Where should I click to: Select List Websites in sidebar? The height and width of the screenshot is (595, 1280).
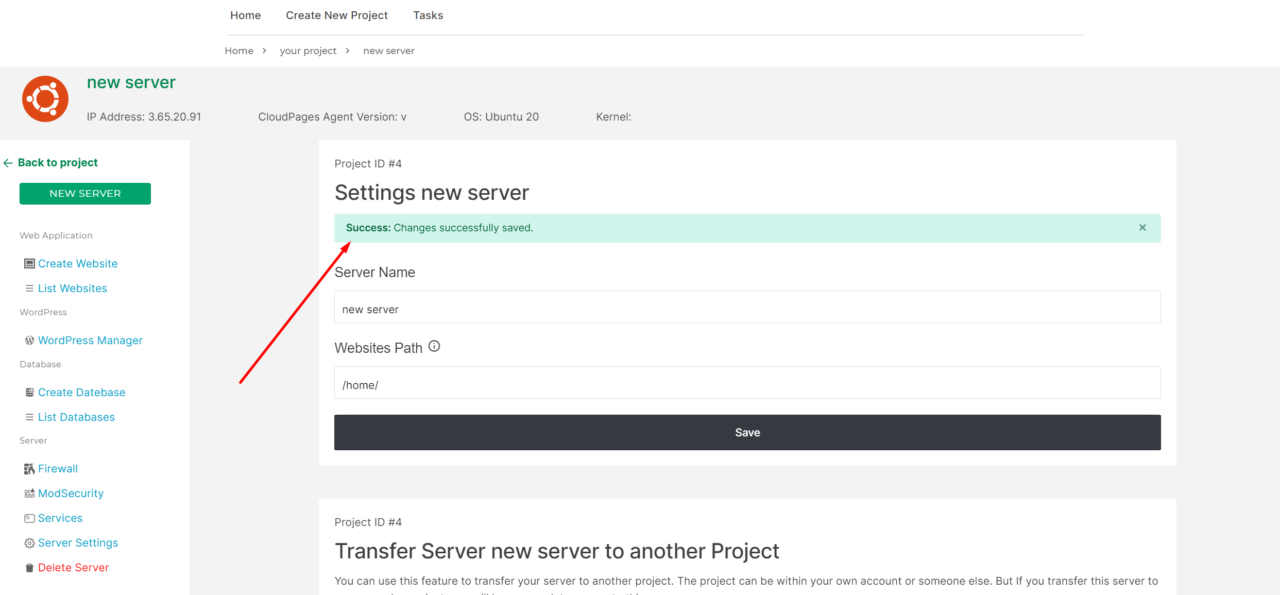tap(72, 288)
